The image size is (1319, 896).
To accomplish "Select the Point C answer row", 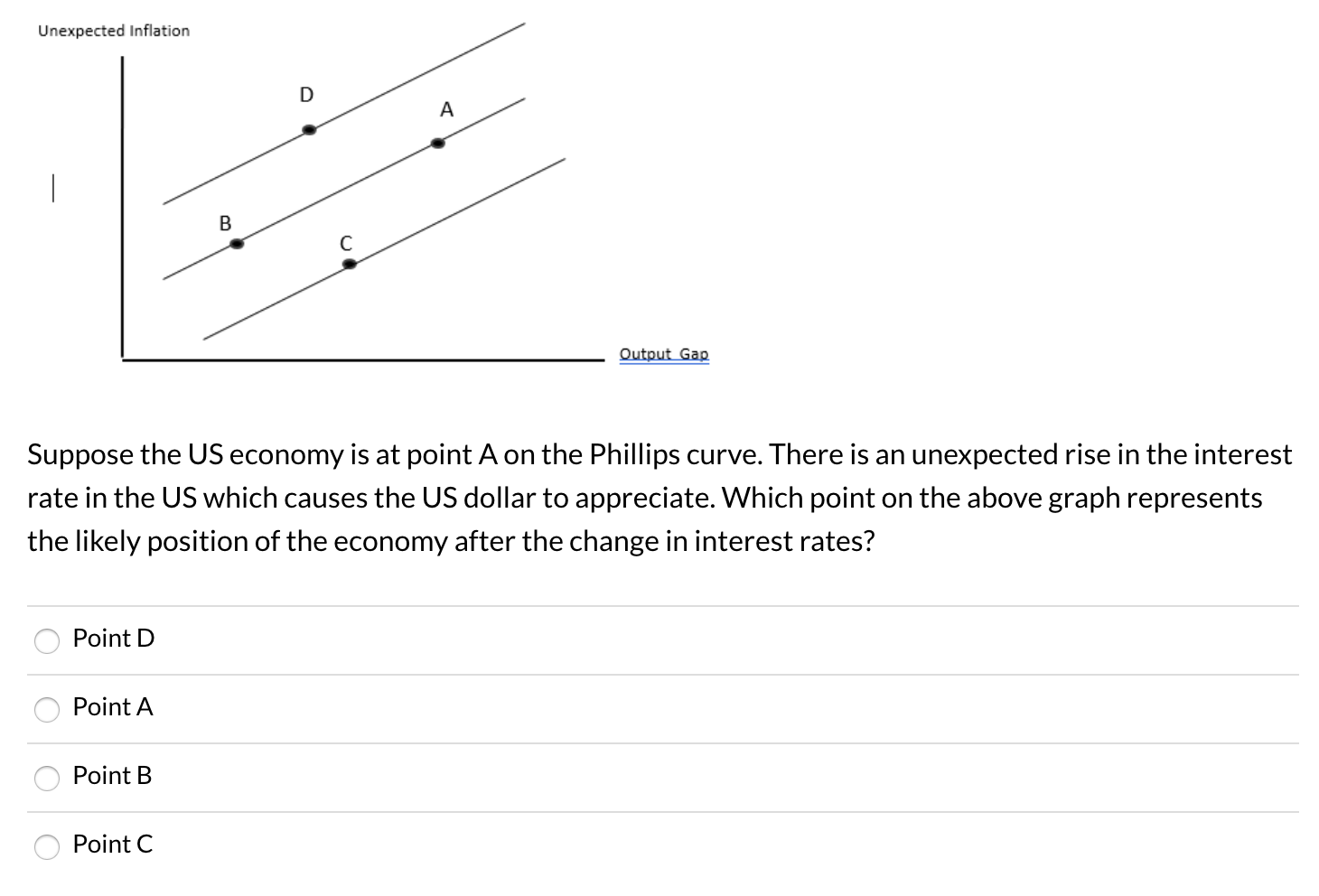I will (x=112, y=845).
